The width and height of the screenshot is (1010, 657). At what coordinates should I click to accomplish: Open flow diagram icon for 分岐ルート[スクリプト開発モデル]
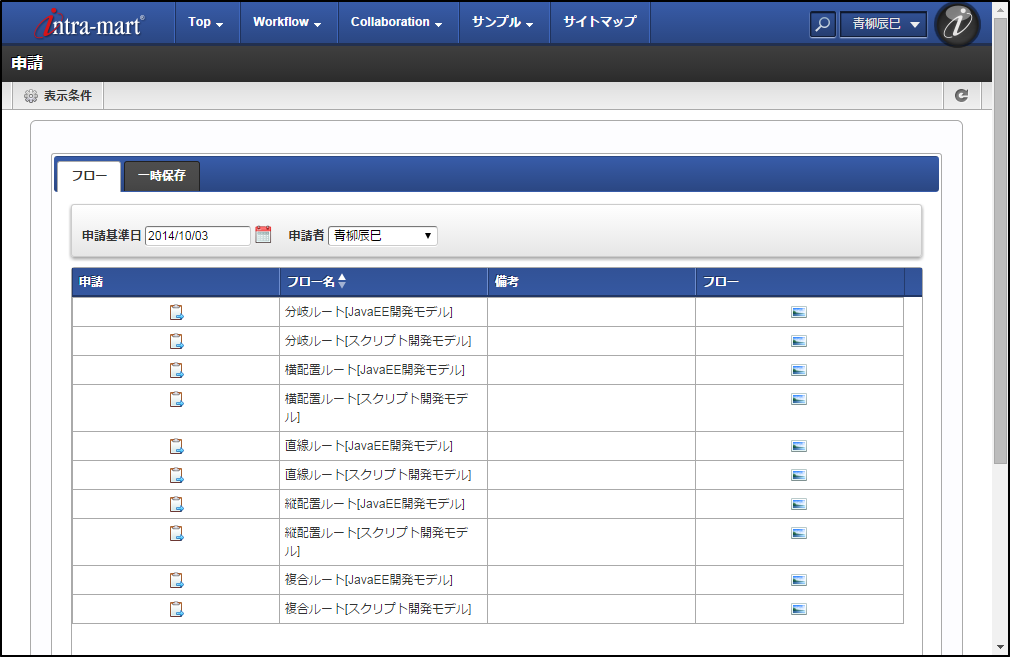click(799, 341)
